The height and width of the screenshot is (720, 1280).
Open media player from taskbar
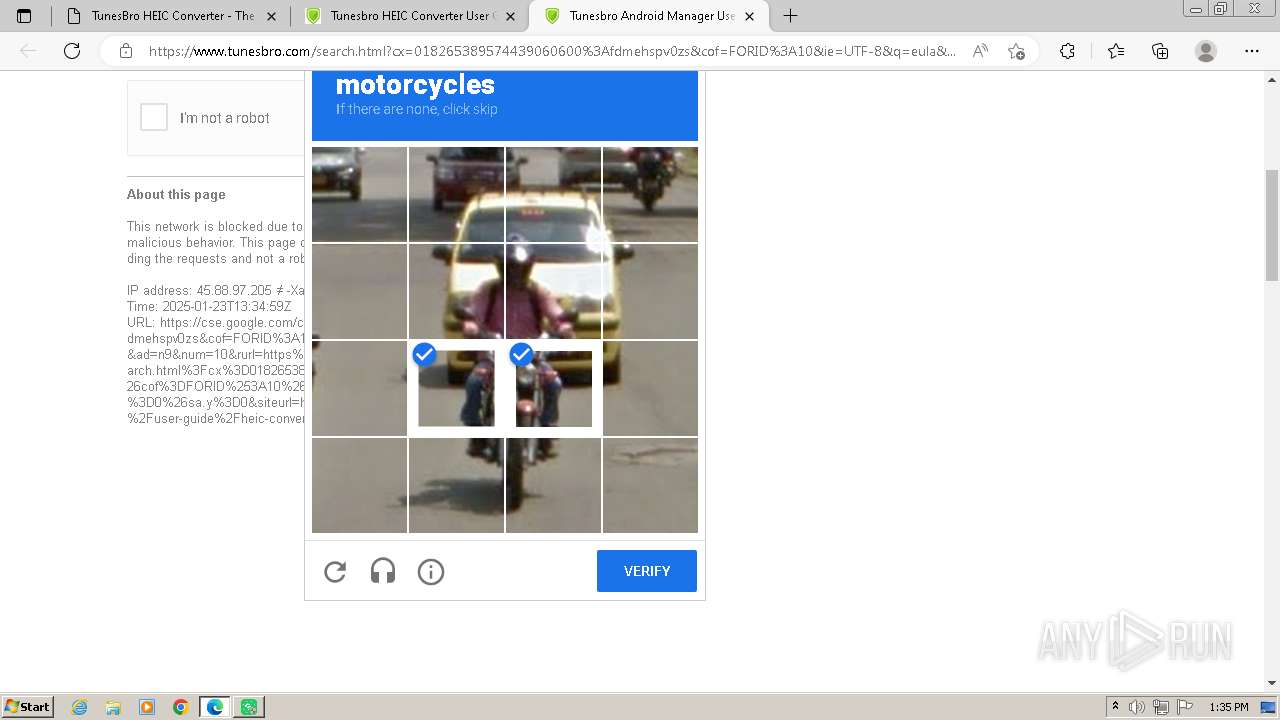147,707
